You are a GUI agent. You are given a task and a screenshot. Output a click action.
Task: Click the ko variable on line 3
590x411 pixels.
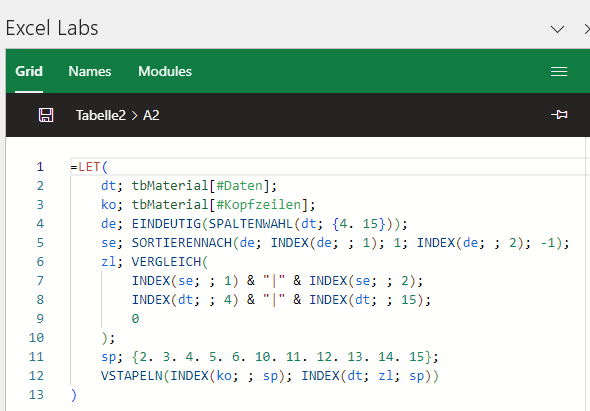108,205
